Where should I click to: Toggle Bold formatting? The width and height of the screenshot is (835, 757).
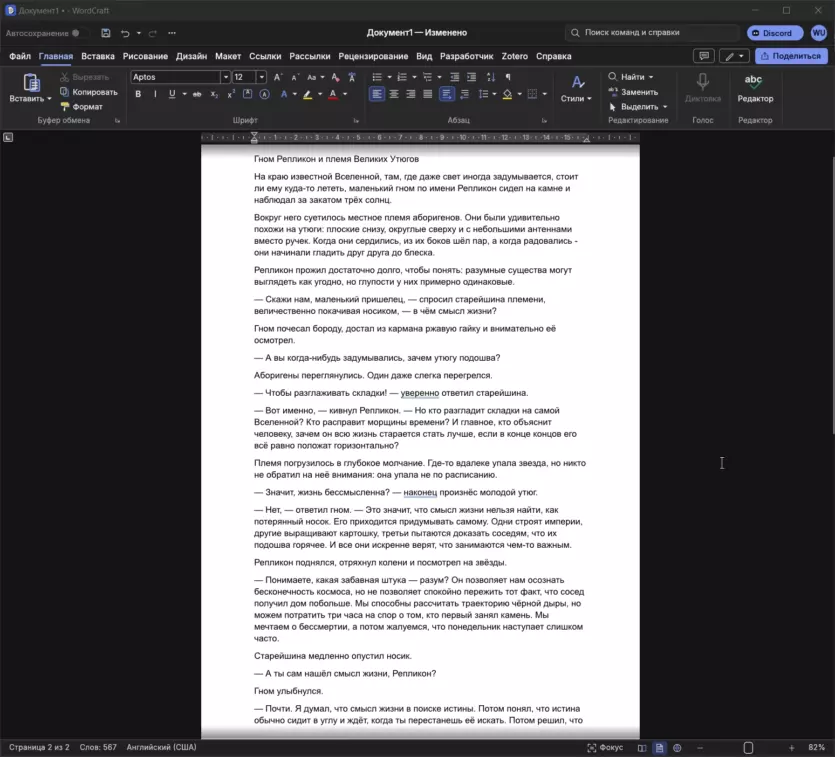point(138,94)
